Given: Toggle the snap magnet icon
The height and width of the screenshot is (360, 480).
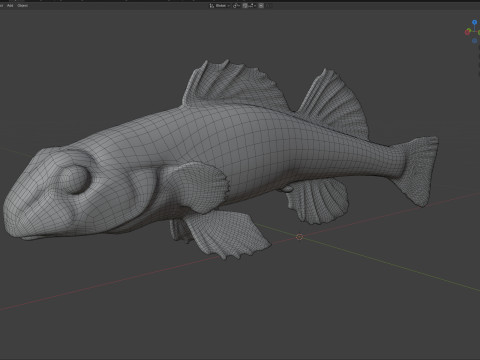Looking at the screenshot, I should [x=245, y=6].
